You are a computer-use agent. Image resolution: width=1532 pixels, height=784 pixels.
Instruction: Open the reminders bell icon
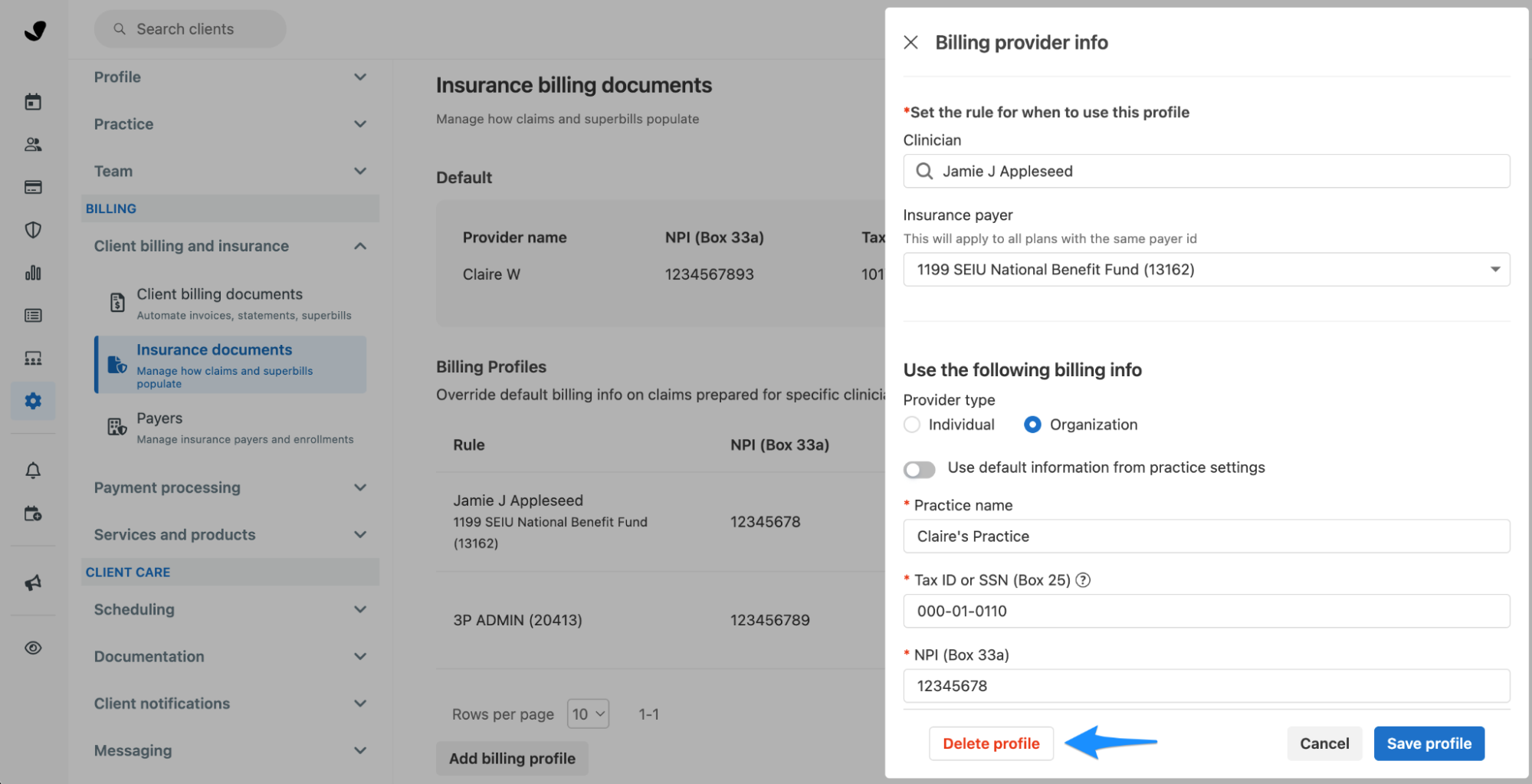(33, 471)
